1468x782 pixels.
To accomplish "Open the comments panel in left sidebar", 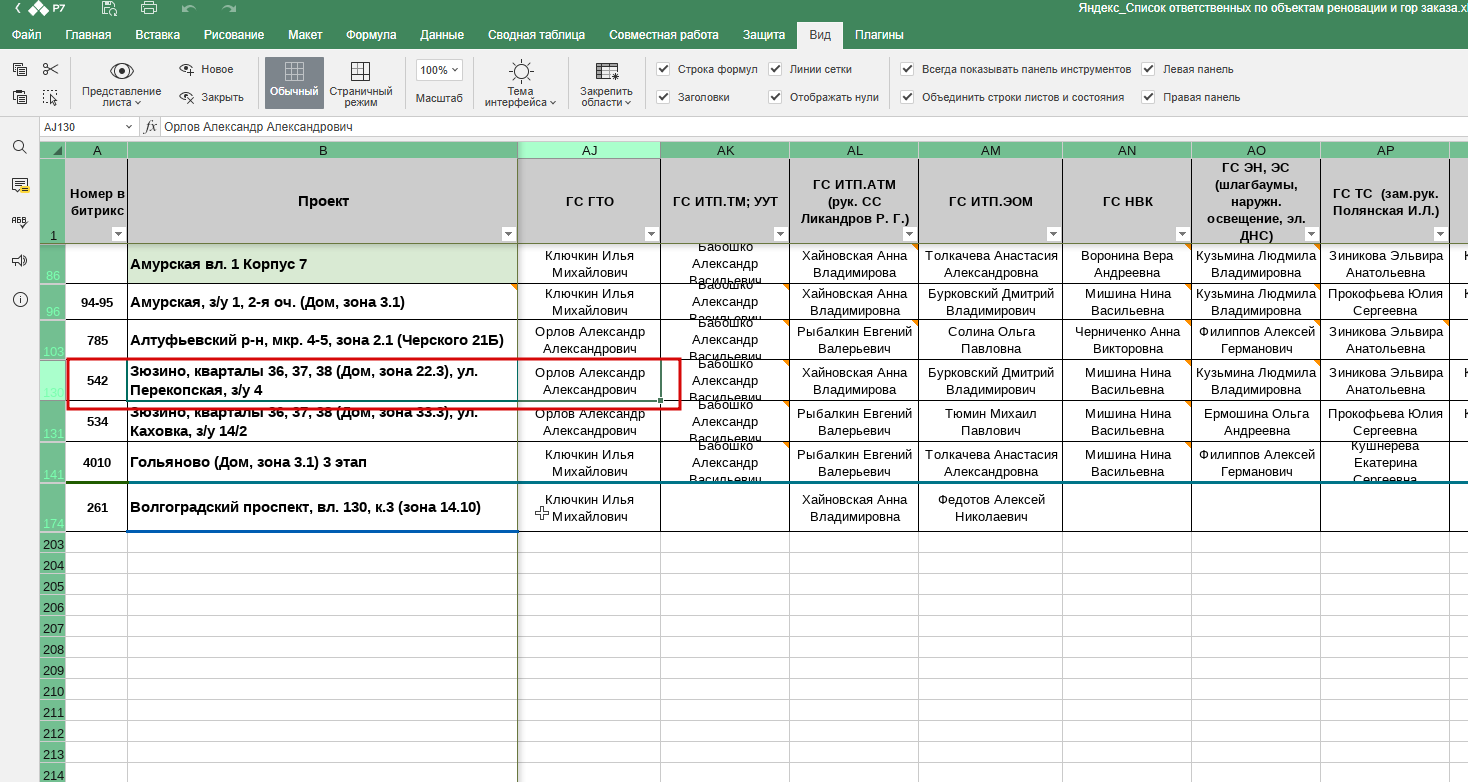I will tap(20, 185).
